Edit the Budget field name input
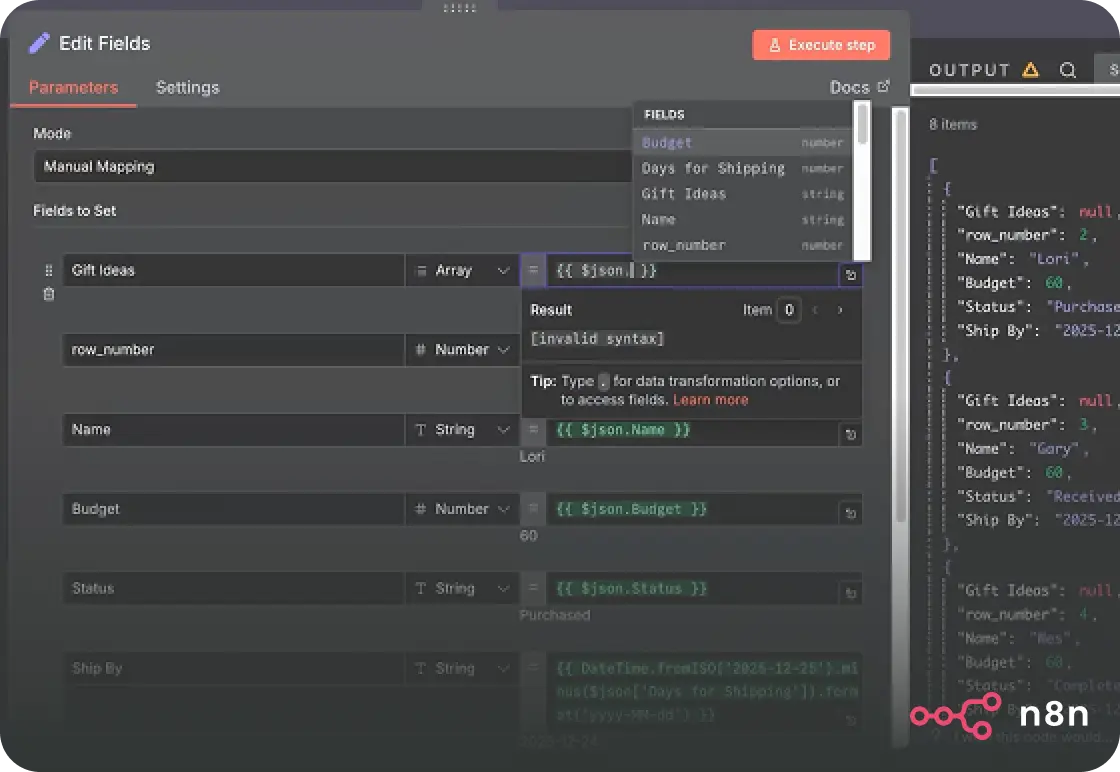 click(233, 508)
